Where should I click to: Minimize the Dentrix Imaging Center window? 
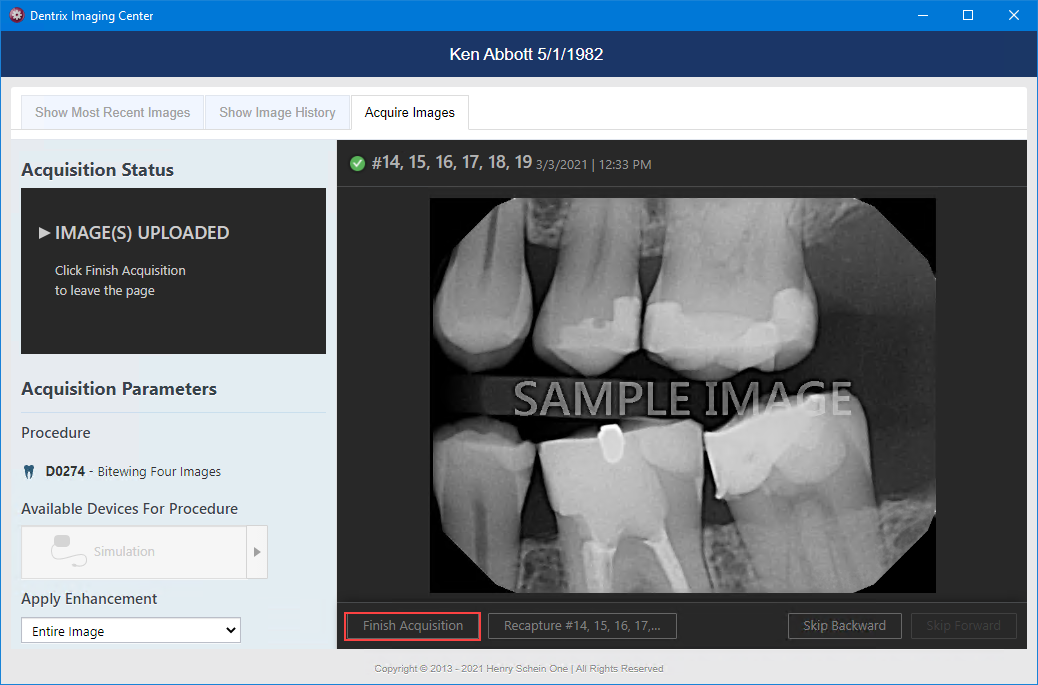point(921,16)
